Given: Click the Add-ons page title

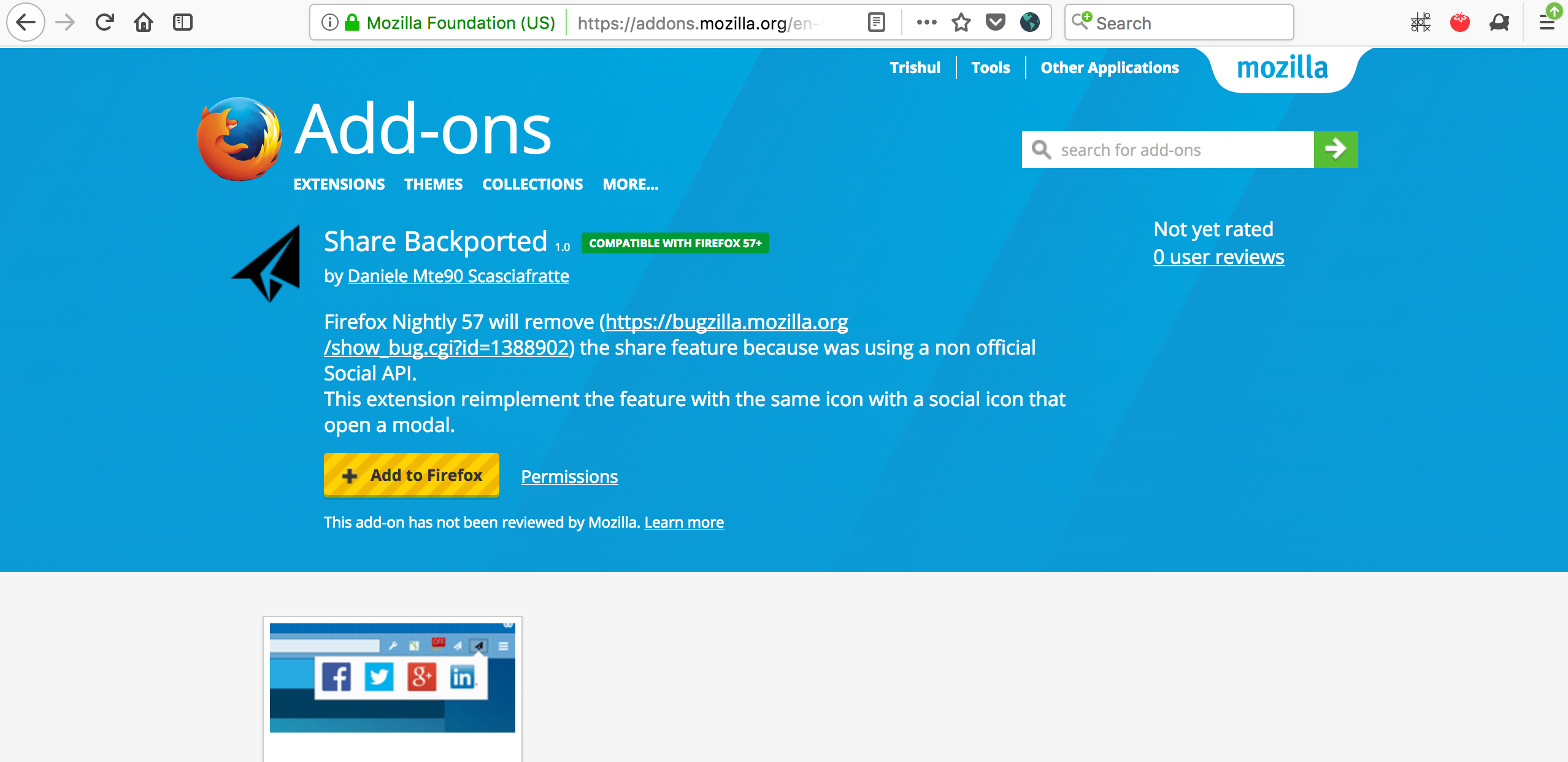Looking at the screenshot, I should coord(423,129).
